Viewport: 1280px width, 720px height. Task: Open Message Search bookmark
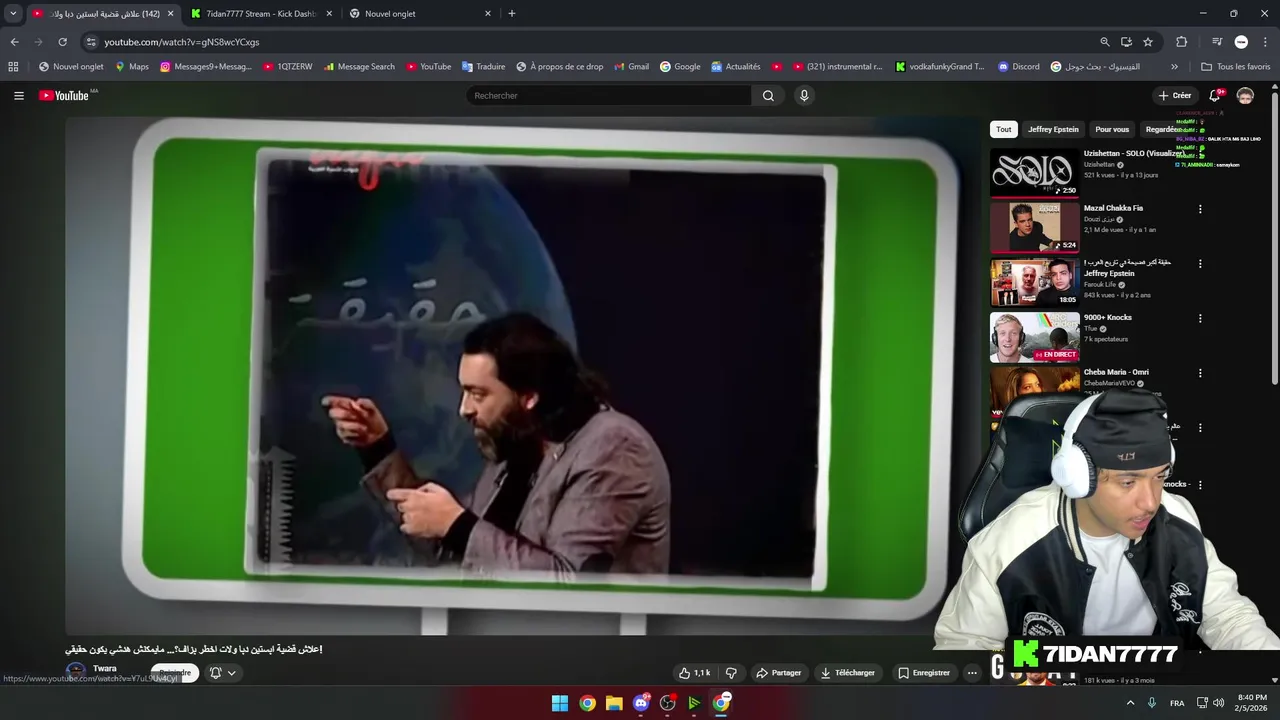pyautogui.click(x=359, y=67)
